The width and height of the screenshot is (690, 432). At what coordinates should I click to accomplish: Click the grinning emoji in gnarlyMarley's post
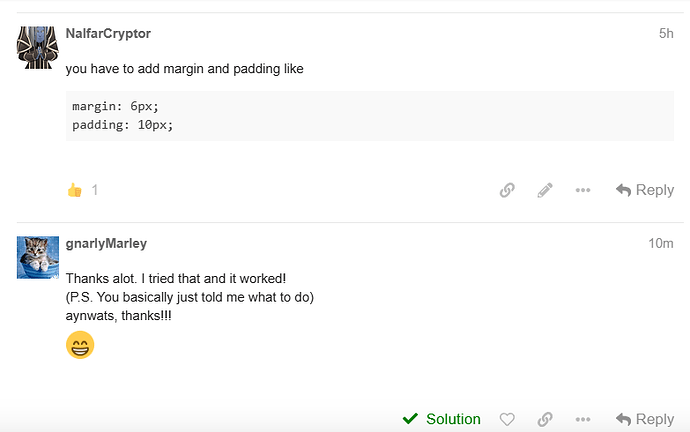coord(80,346)
